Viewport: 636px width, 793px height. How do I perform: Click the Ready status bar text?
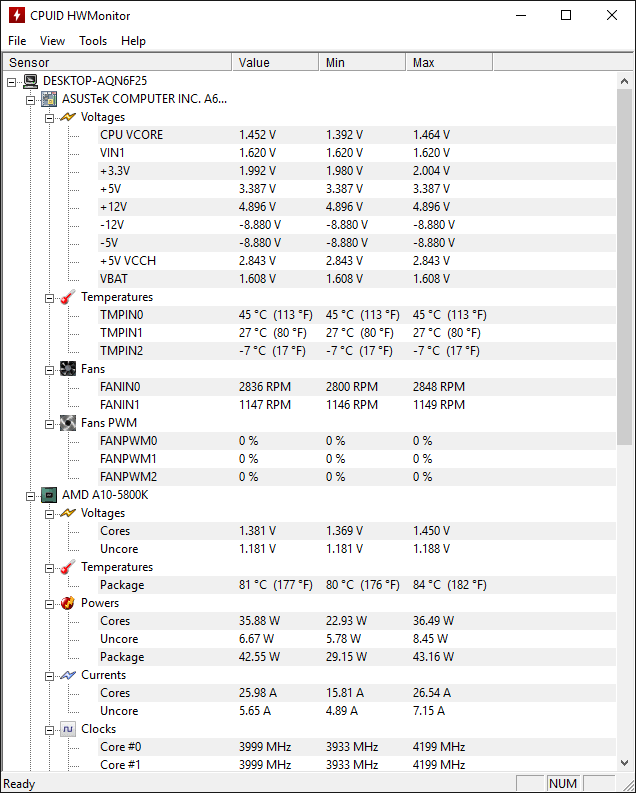[x=19, y=784]
